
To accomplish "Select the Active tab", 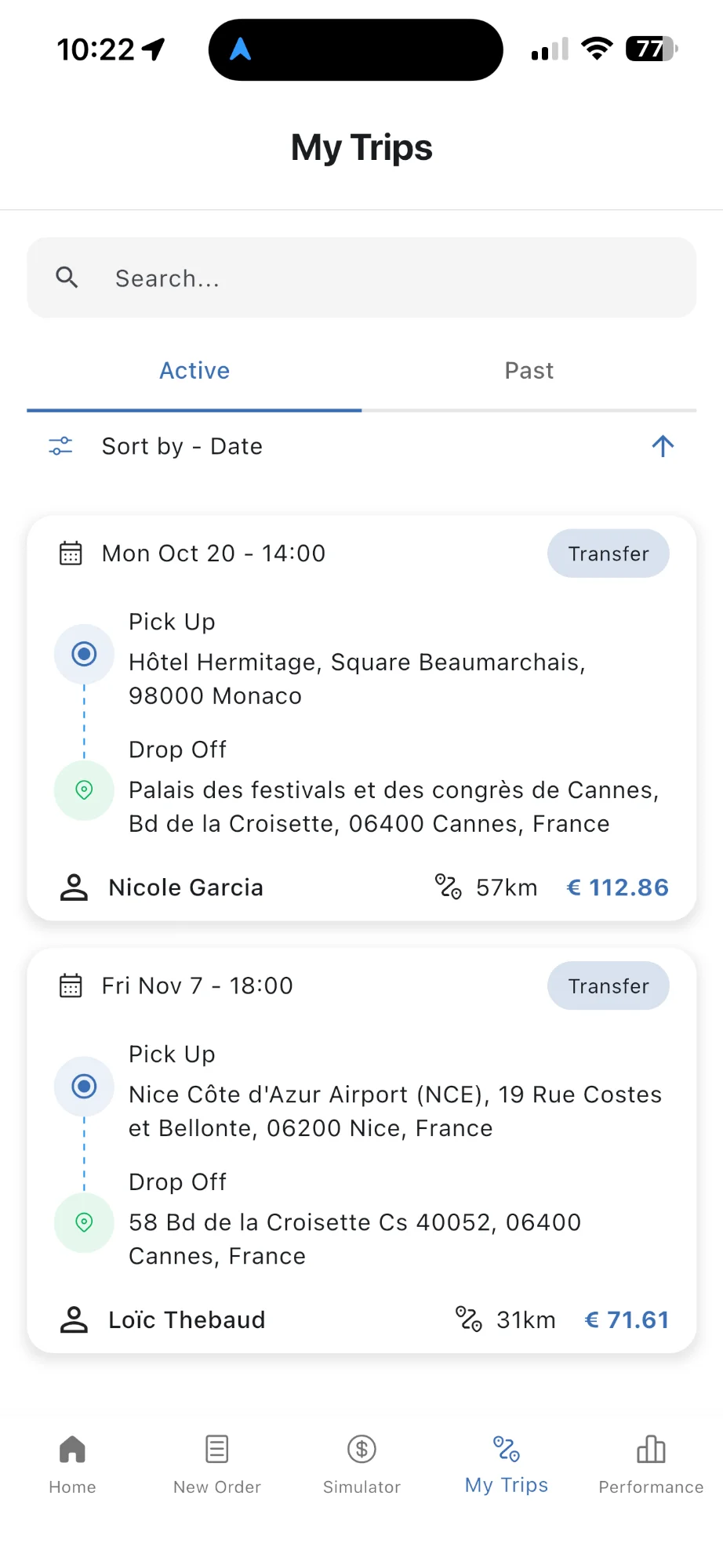I will pos(194,371).
